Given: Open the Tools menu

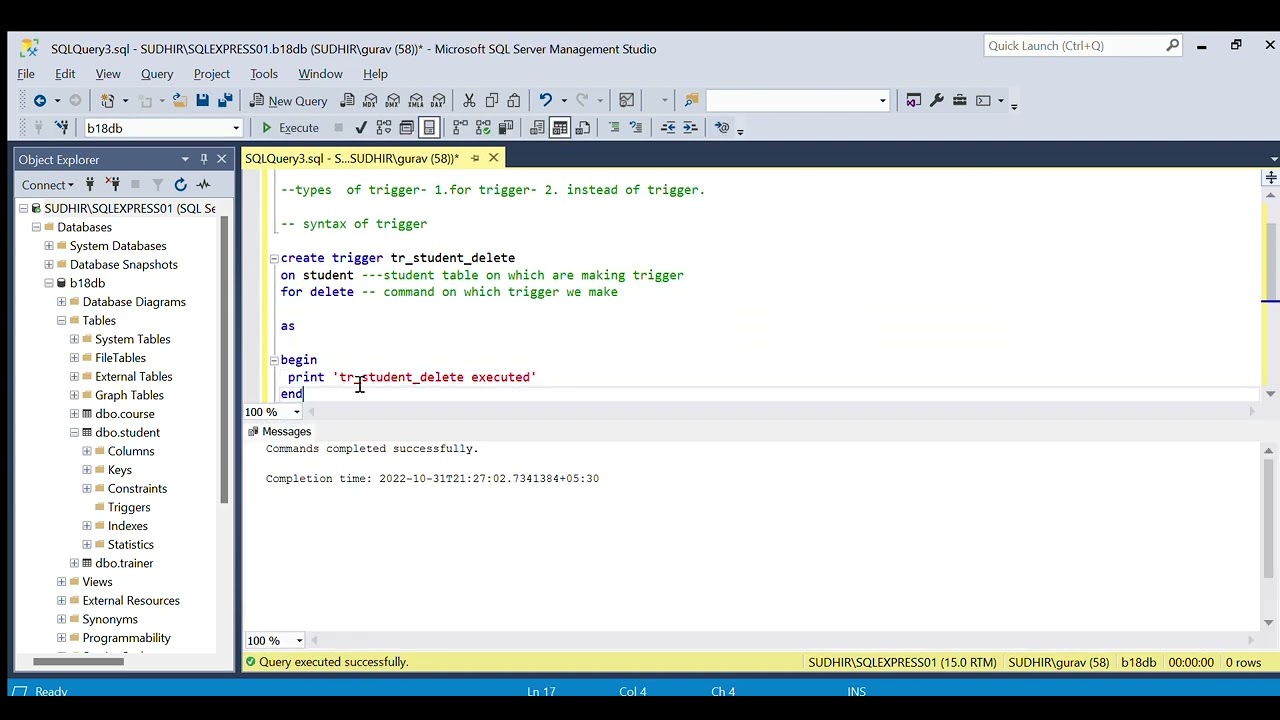Looking at the screenshot, I should (x=264, y=74).
